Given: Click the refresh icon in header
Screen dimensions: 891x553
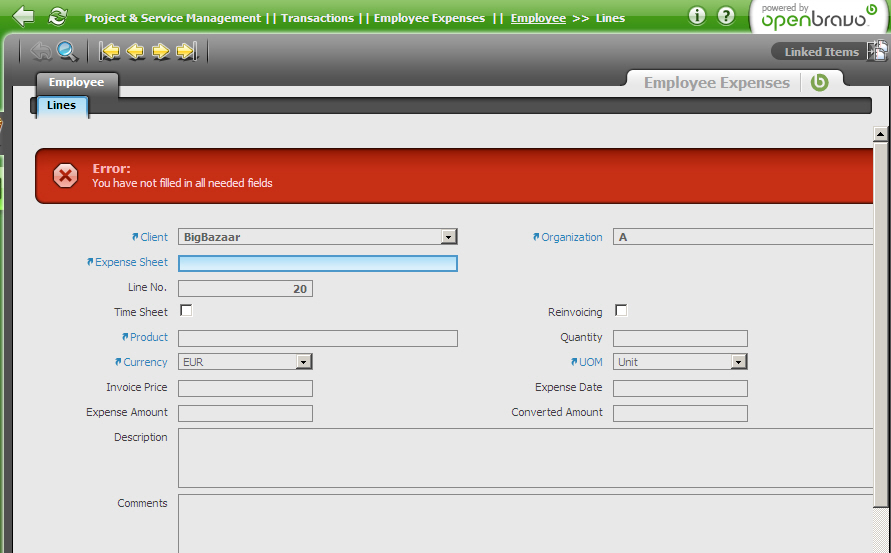Looking at the screenshot, I should coord(58,16).
